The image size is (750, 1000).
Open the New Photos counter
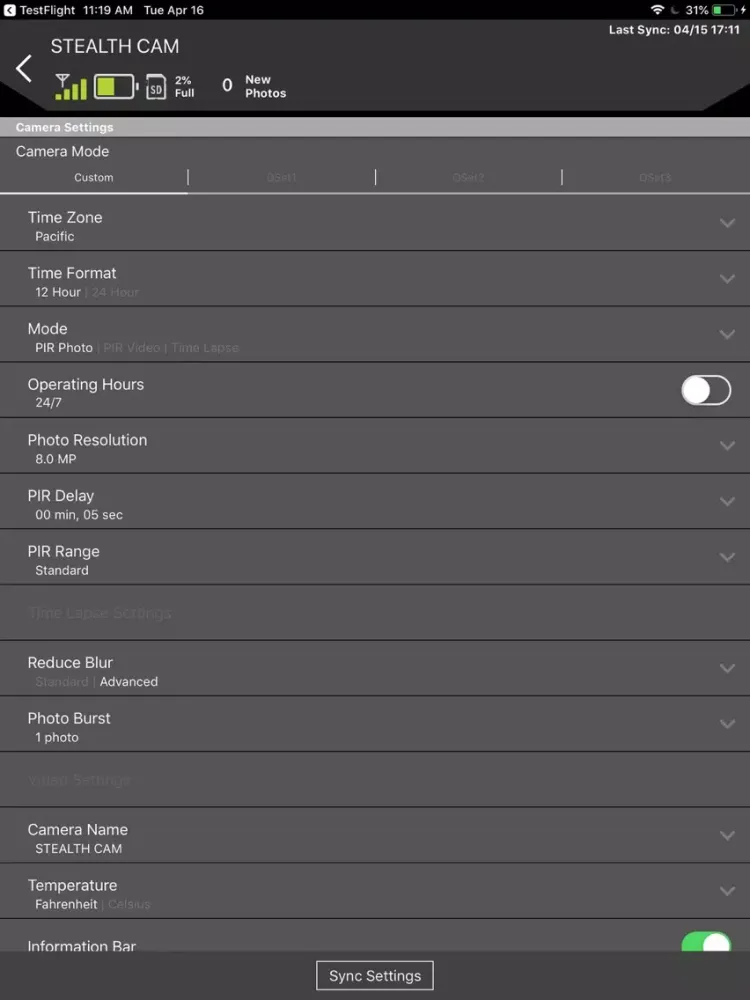254,86
